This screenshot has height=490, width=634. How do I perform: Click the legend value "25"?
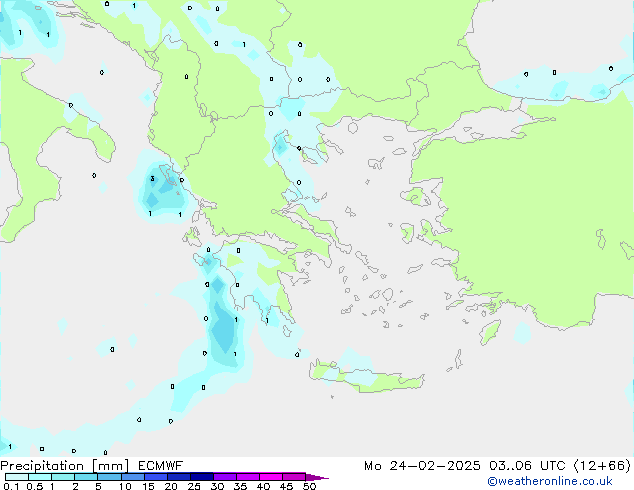pos(194,486)
